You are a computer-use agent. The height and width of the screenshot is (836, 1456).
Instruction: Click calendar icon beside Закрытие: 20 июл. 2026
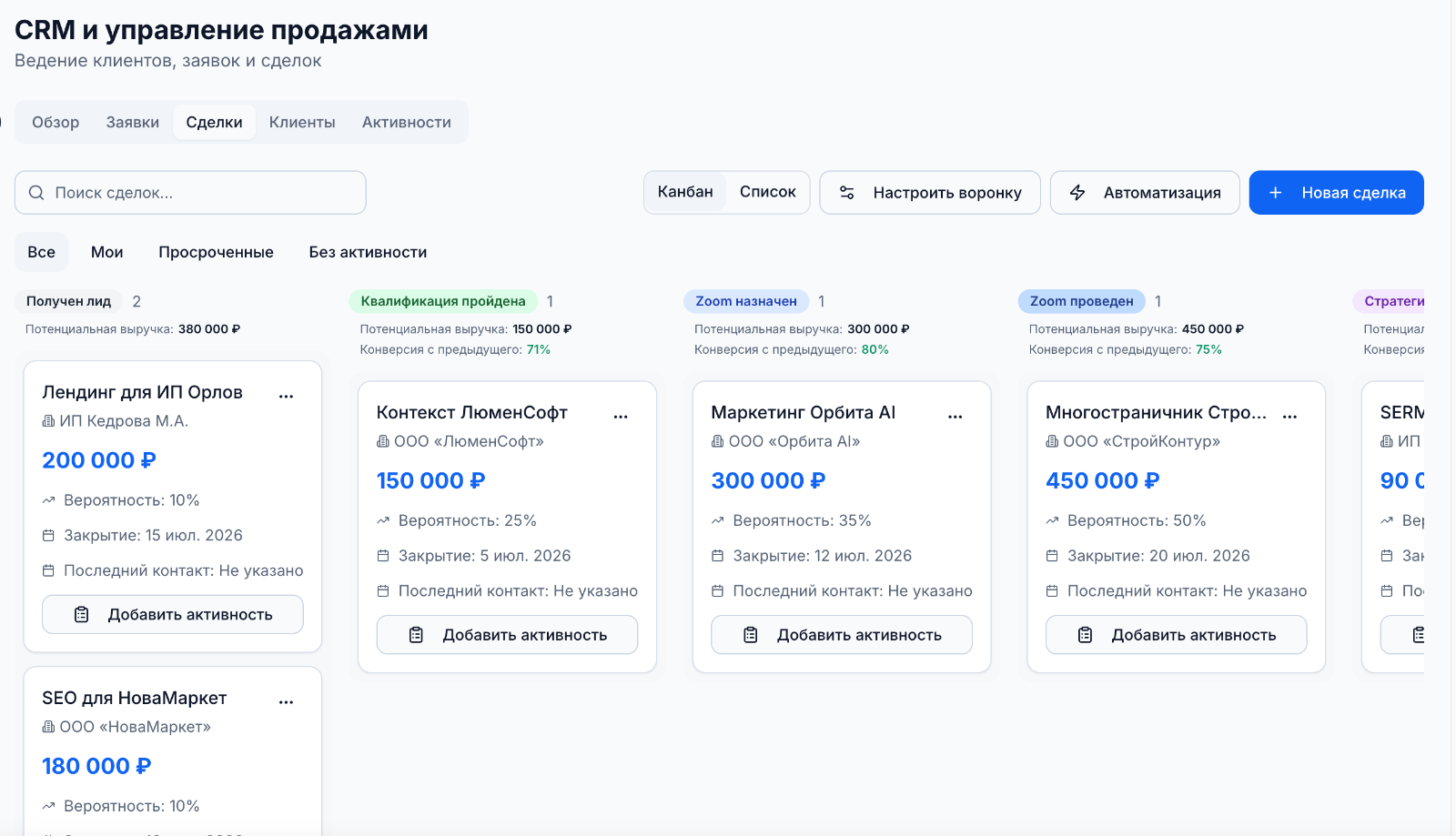1052,556
